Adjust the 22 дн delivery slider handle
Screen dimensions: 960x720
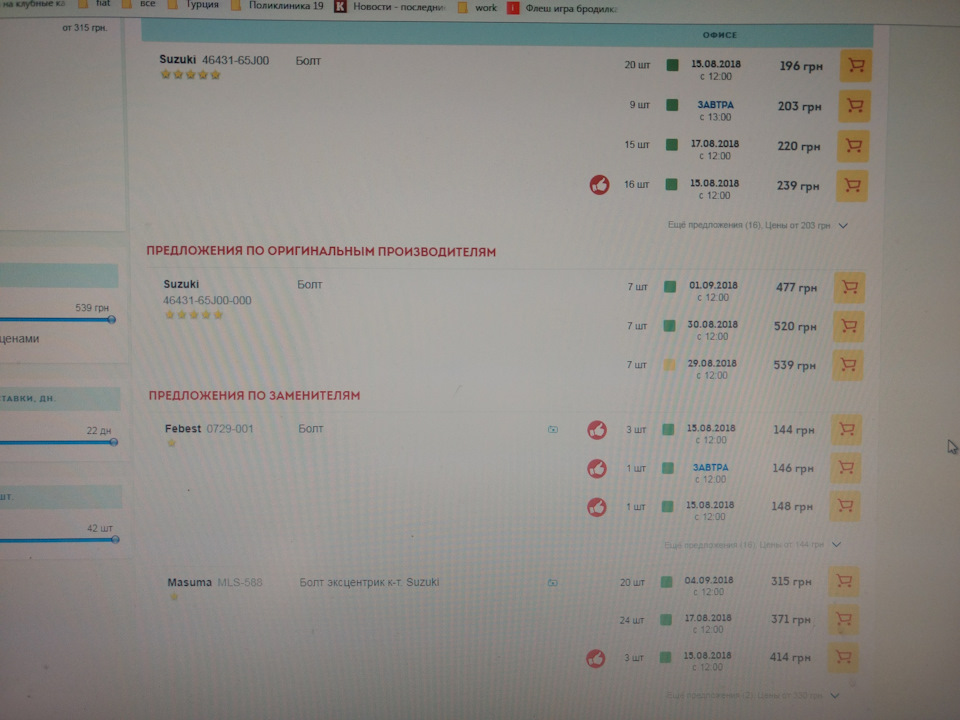113,441
